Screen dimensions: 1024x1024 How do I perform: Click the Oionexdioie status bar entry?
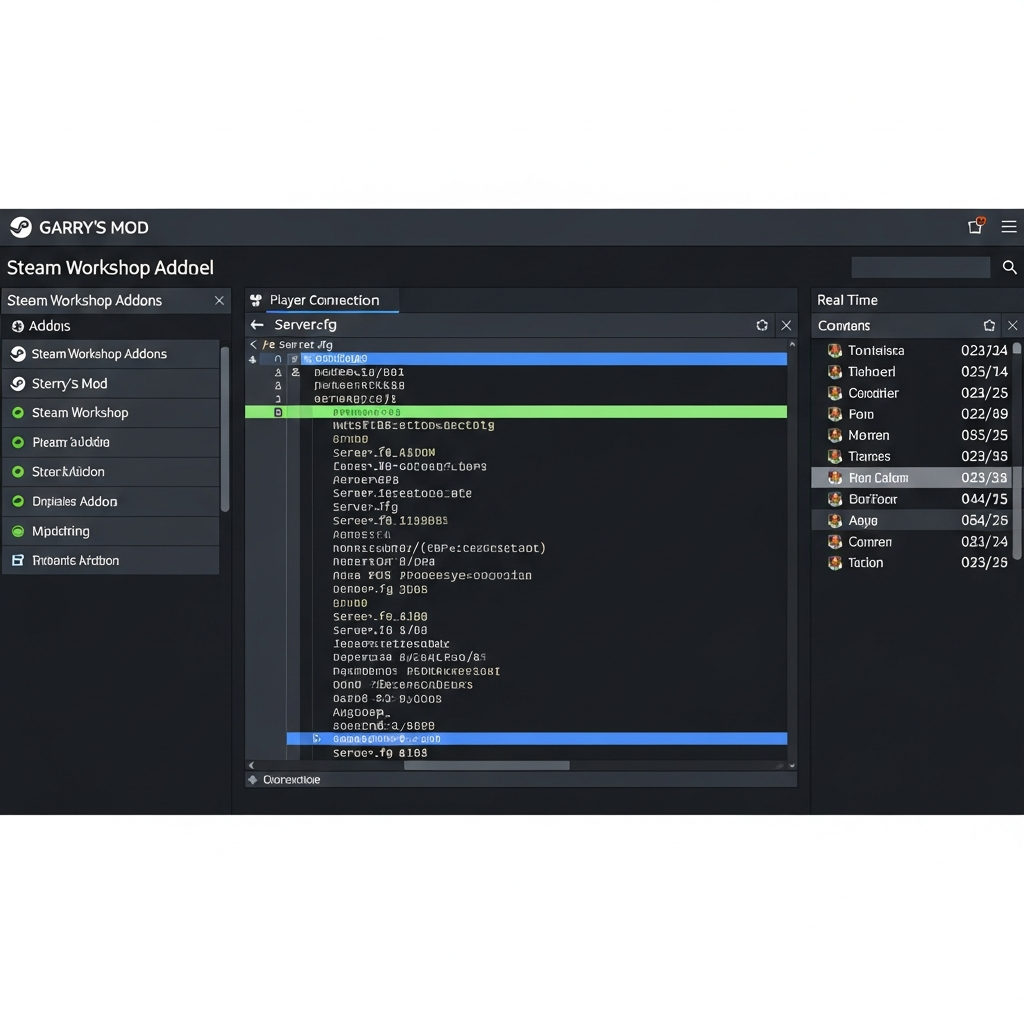291,780
